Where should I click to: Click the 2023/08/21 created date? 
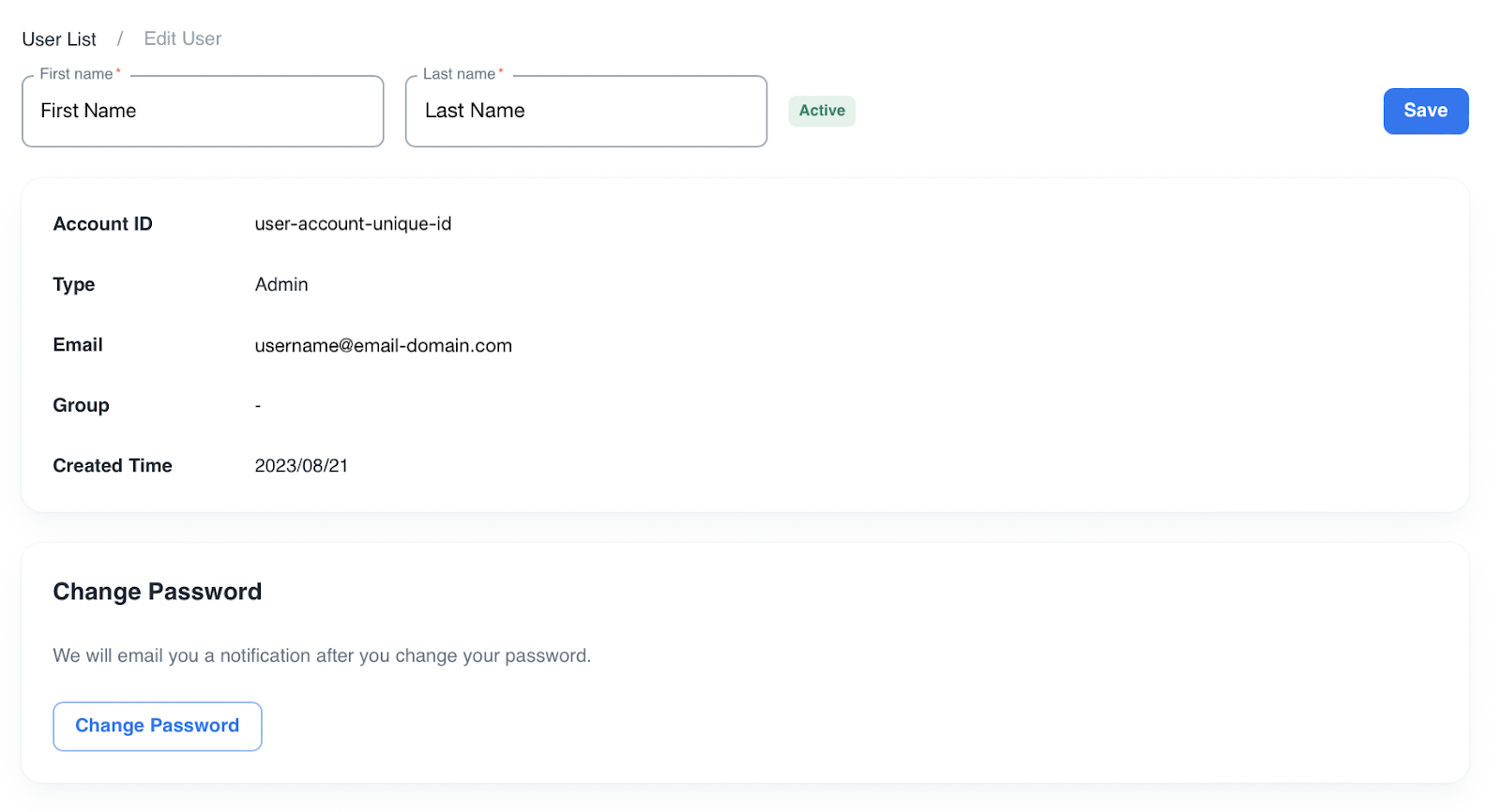(x=301, y=466)
